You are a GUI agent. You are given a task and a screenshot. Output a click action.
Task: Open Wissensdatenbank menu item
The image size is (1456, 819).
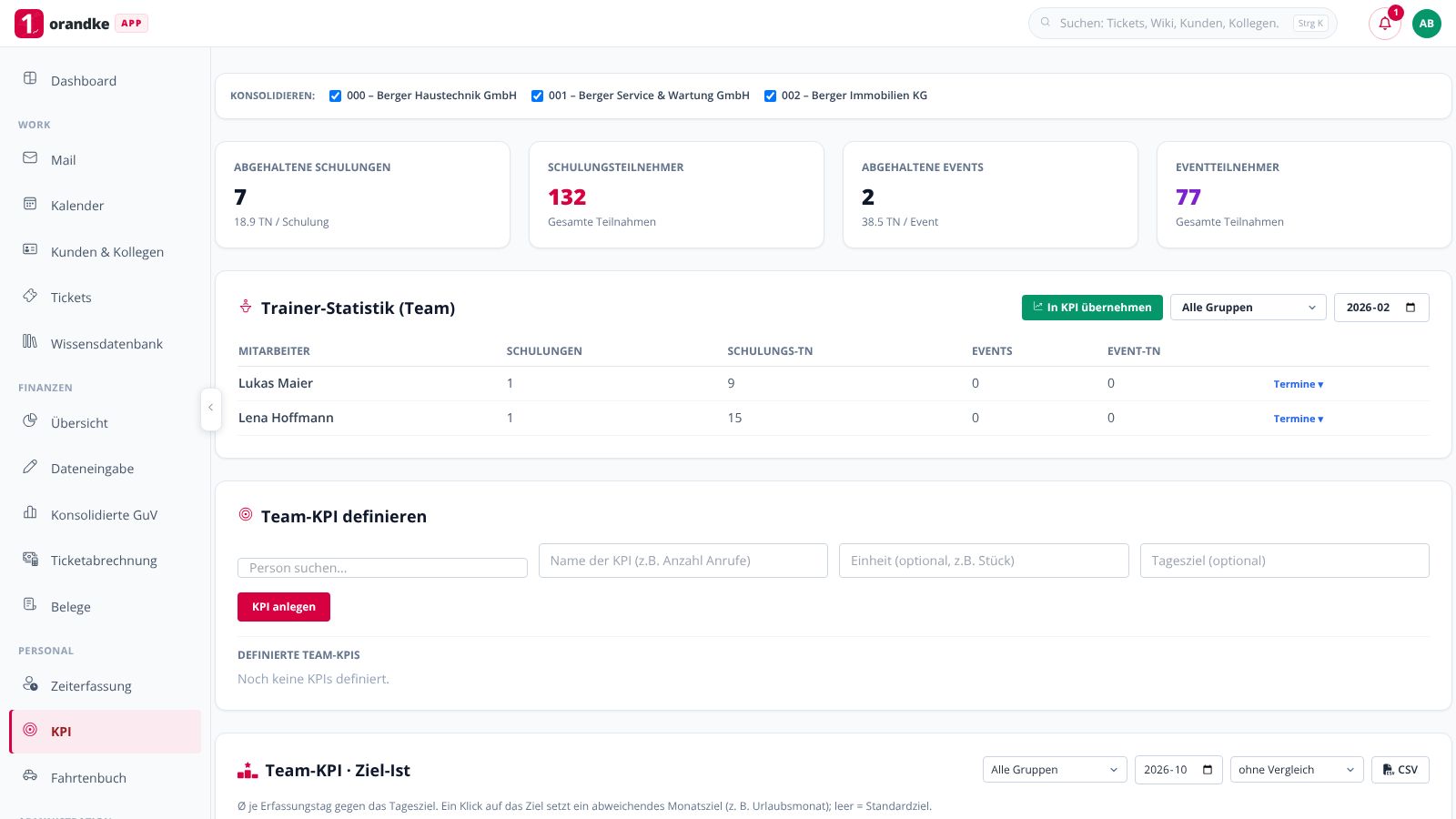pyautogui.click(x=105, y=344)
